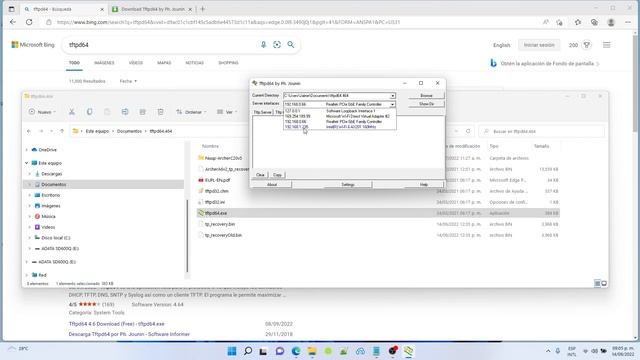This screenshot has height=360, width=640.
Task: Click the Delete trash icon in File Explorer
Action: 160,112
